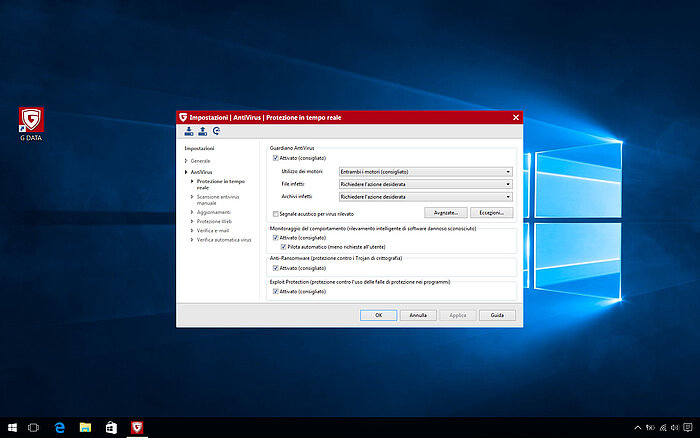Screen dimensions: 700x438
Task: Open help with the Guida button
Action: click(x=497, y=315)
